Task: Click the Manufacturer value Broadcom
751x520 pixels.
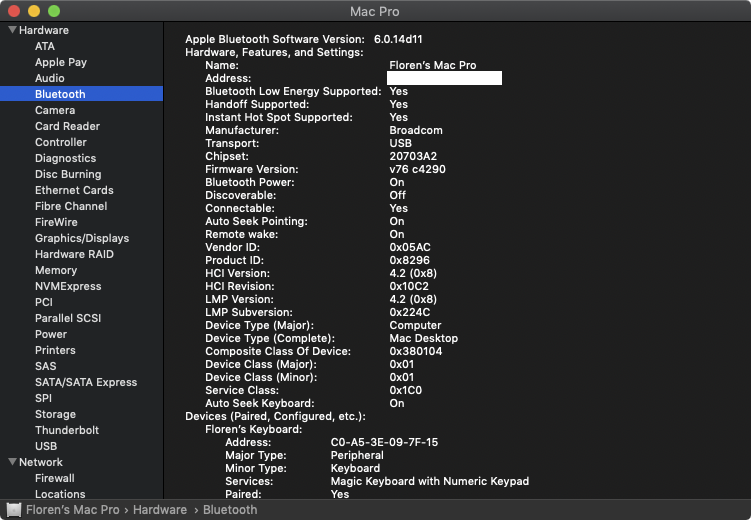Action: [416, 130]
